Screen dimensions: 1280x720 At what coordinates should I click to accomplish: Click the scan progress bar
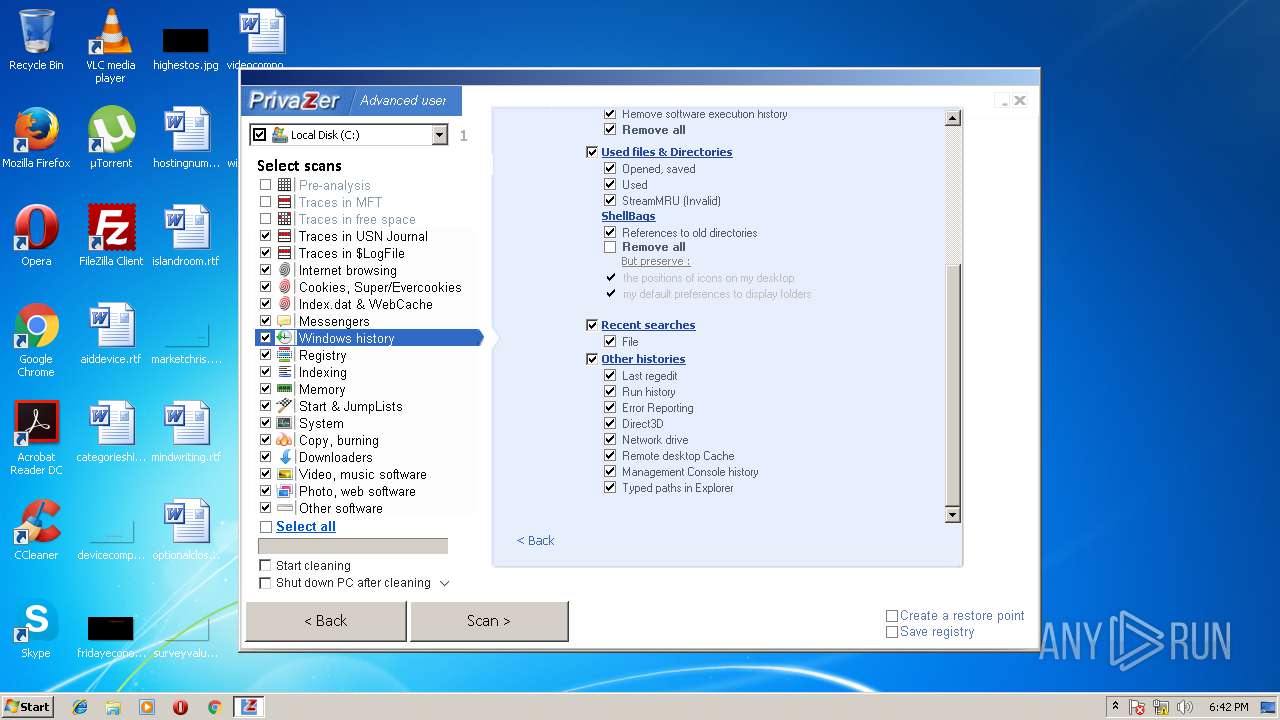353,546
